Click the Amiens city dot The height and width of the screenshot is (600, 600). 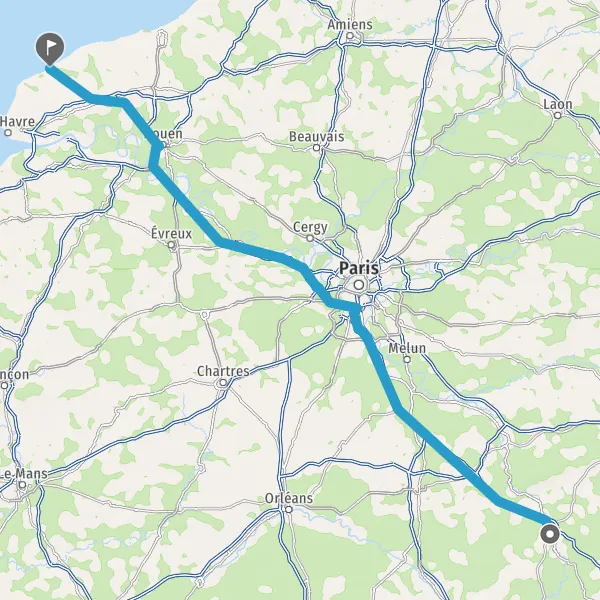349,36
